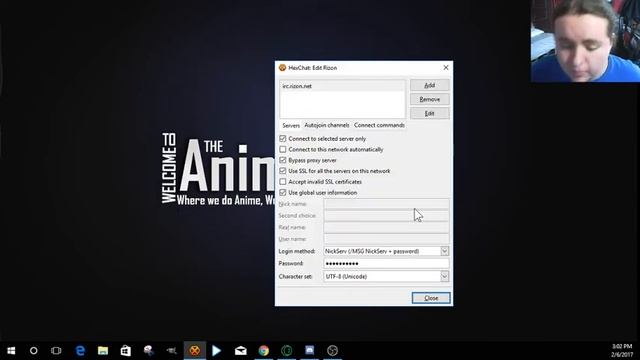The image size is (640, 360).
Task: Click the Password input field
Action: (x=386, y=264)
